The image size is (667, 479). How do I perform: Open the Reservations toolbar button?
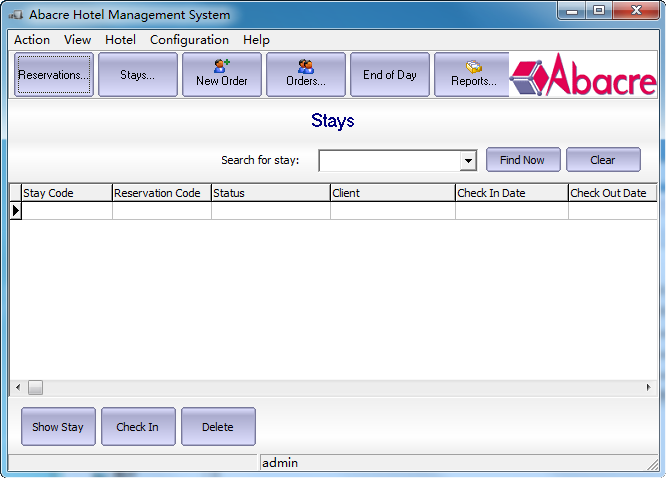point(54,75)
